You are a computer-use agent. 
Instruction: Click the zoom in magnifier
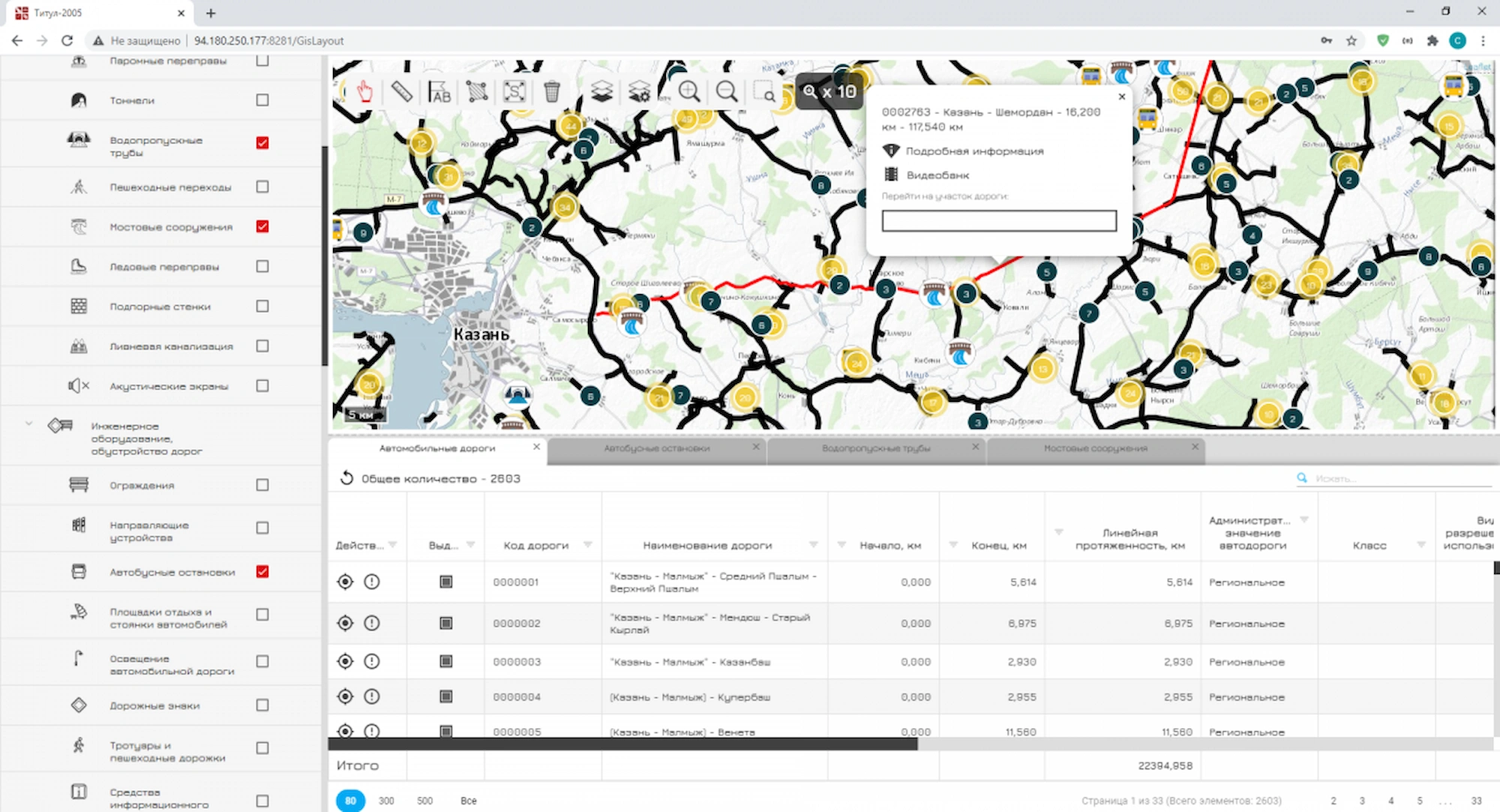[x=688, y=91]
